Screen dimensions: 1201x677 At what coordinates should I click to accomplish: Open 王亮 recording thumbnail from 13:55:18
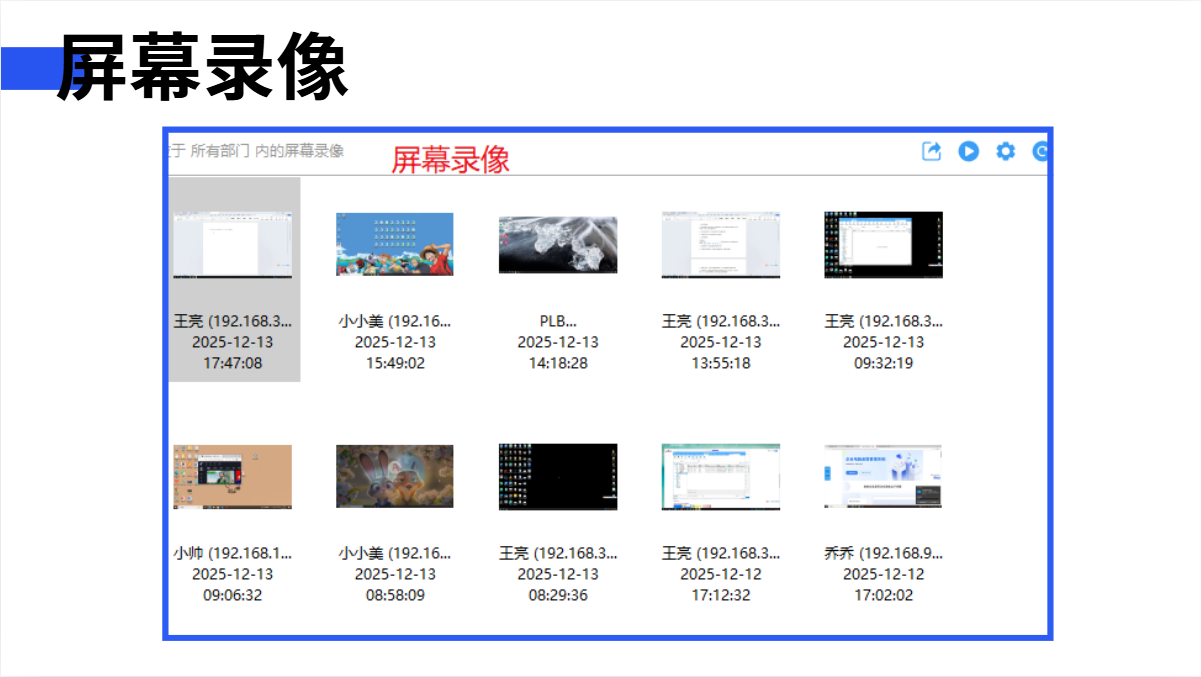pyautogui.click(x=721, y=244)
